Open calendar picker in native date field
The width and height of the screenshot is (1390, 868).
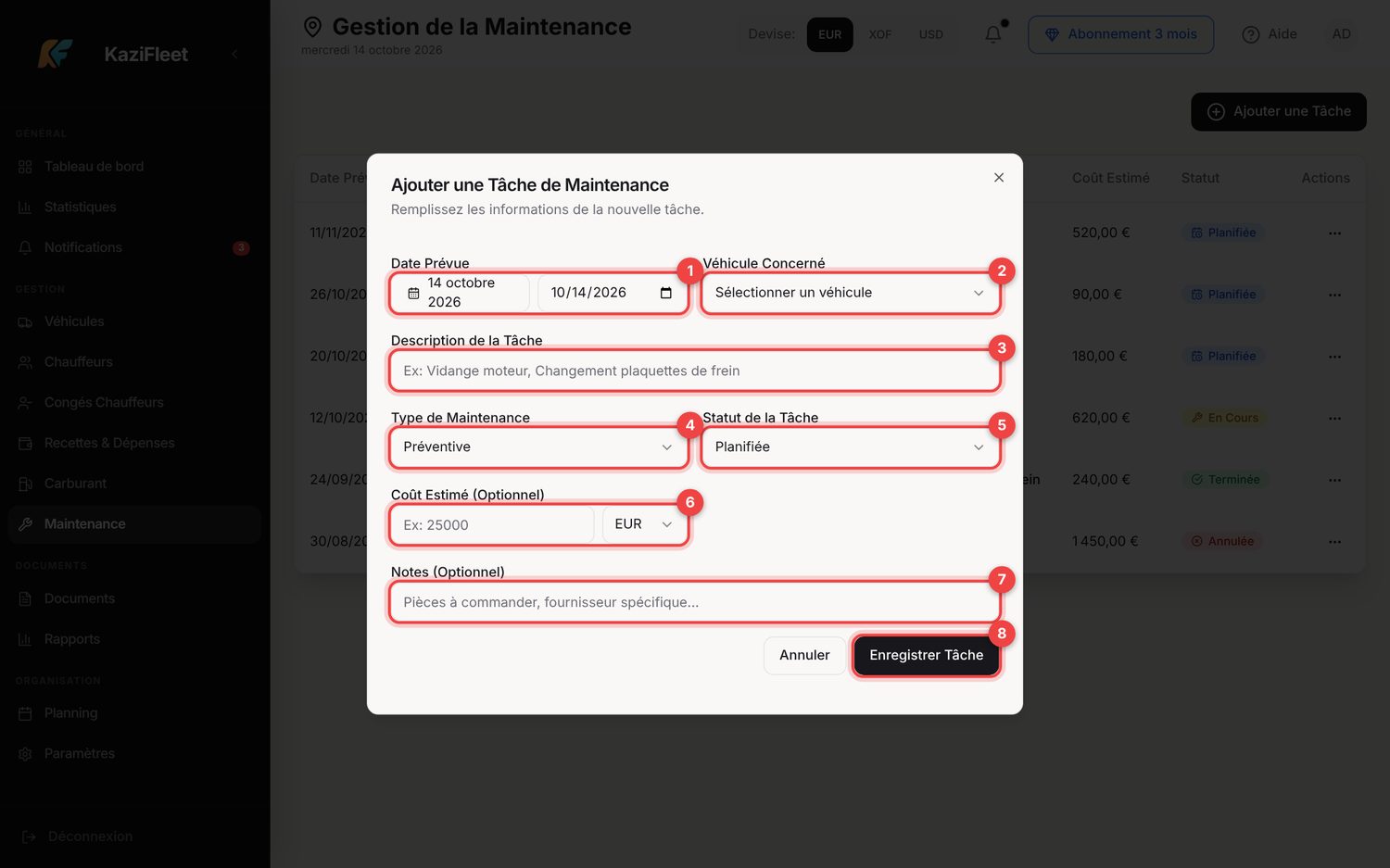click(x=665, y=293)
